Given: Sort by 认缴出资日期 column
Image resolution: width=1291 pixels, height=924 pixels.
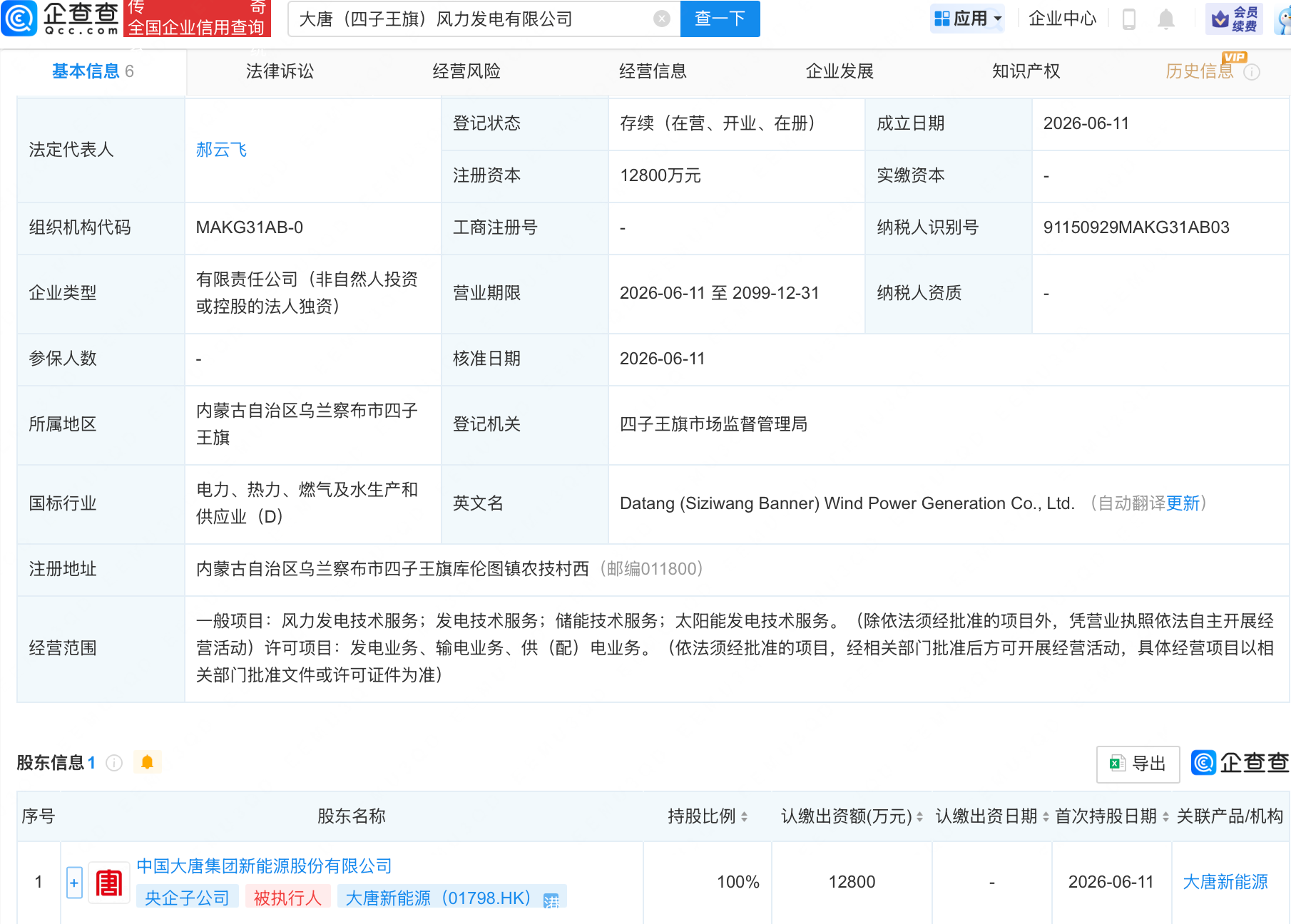Looking at the screenshot, I should point(1046,817).
